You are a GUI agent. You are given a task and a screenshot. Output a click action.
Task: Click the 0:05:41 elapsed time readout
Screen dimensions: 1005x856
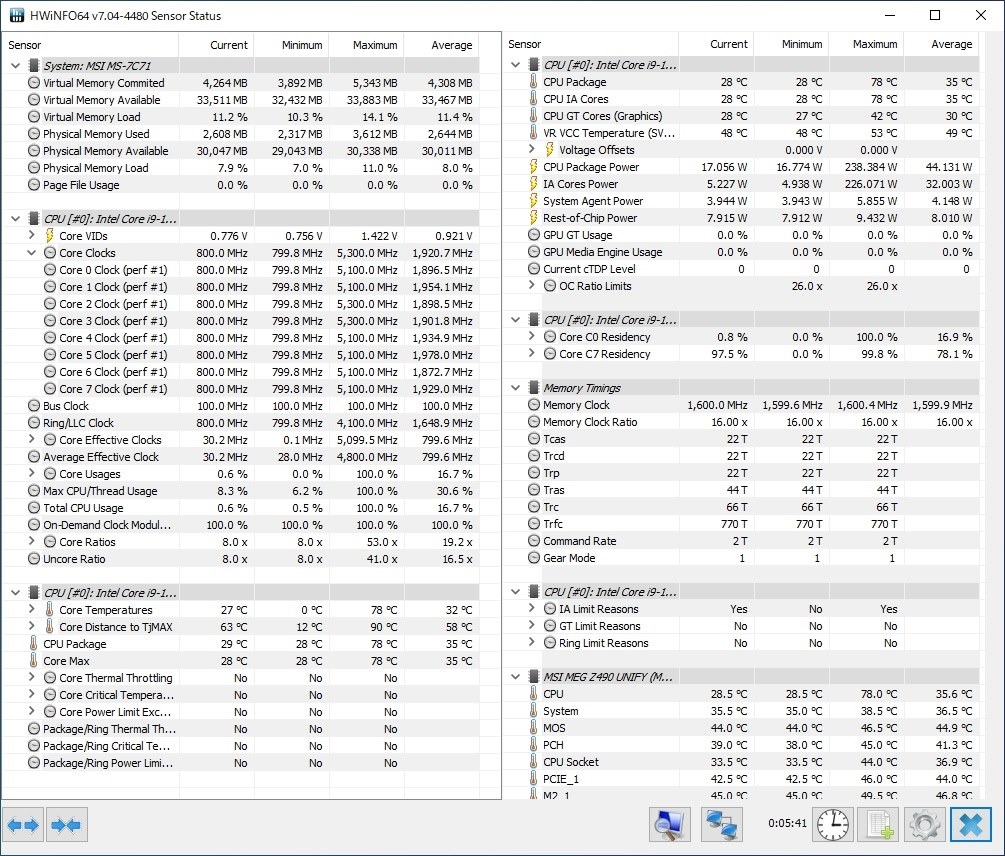click(787, 823)
